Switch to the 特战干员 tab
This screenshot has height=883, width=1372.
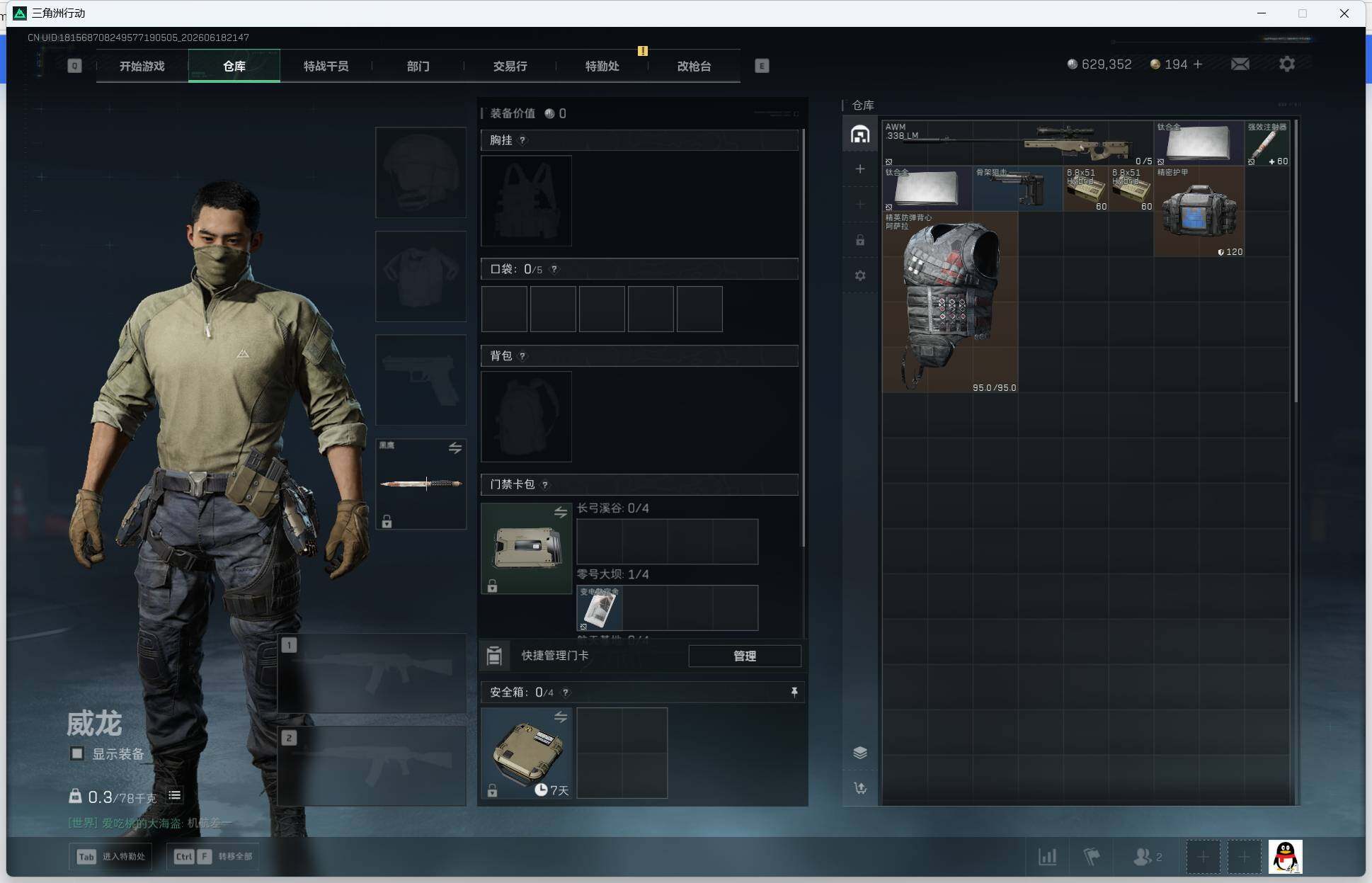326,66
